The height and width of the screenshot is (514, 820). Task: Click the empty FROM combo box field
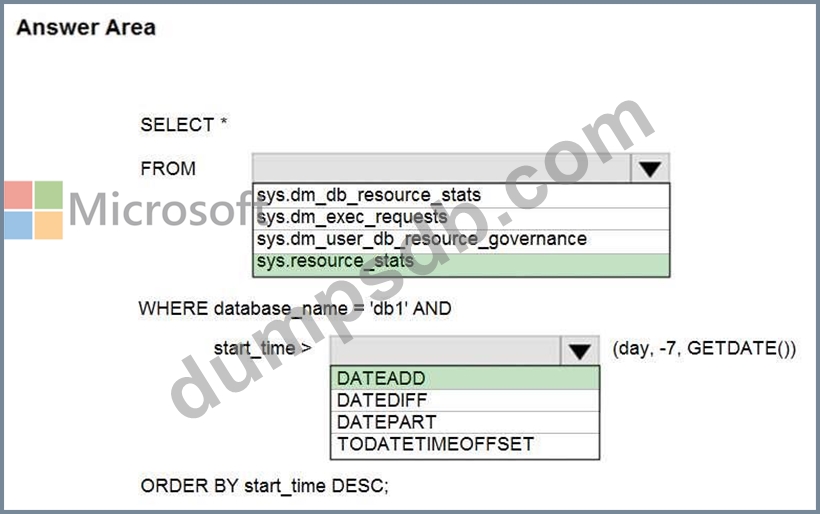443,169
